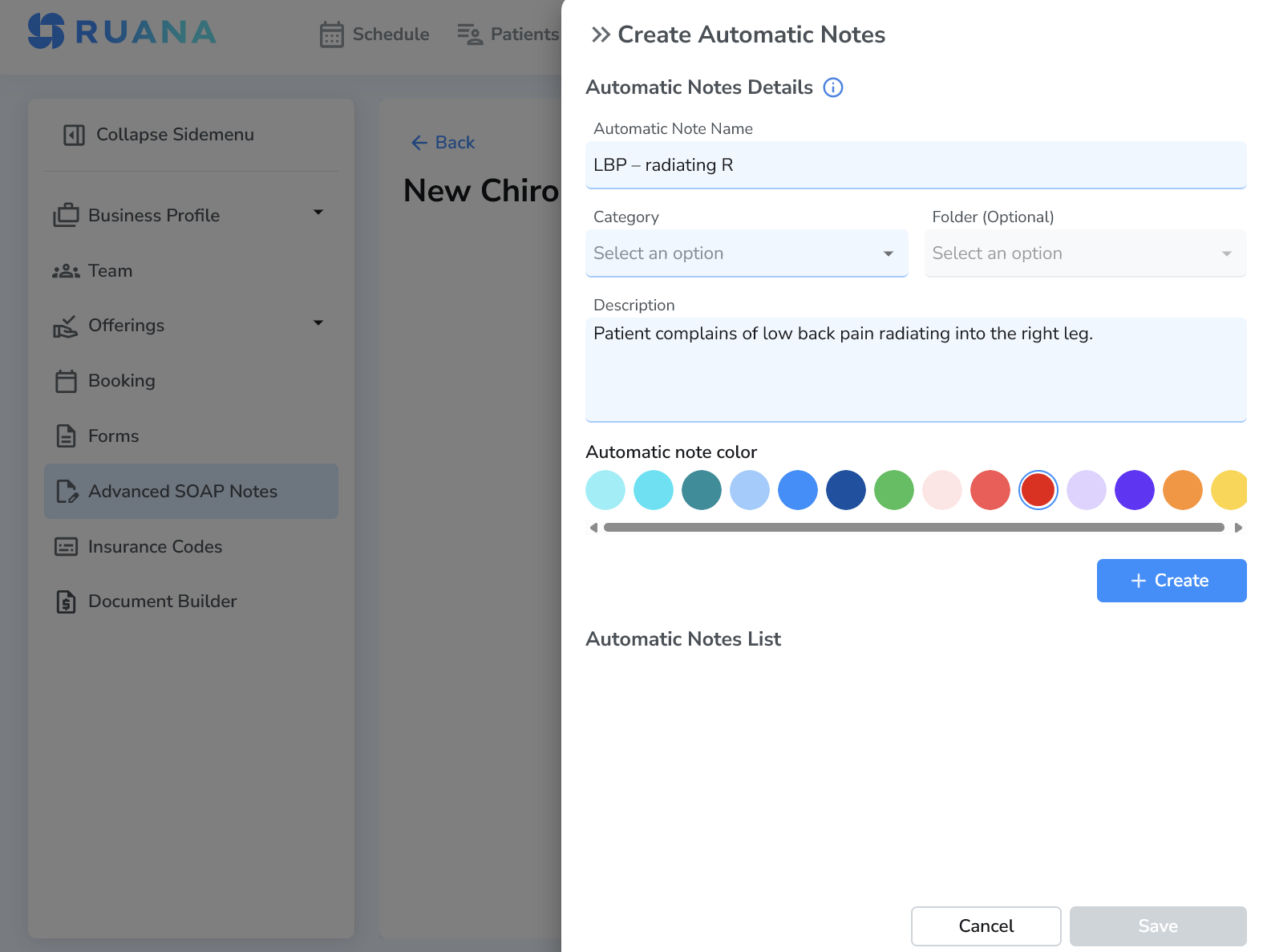Pick the purple color swatch
1263x952 pixels.
(x=1135, y=490)
